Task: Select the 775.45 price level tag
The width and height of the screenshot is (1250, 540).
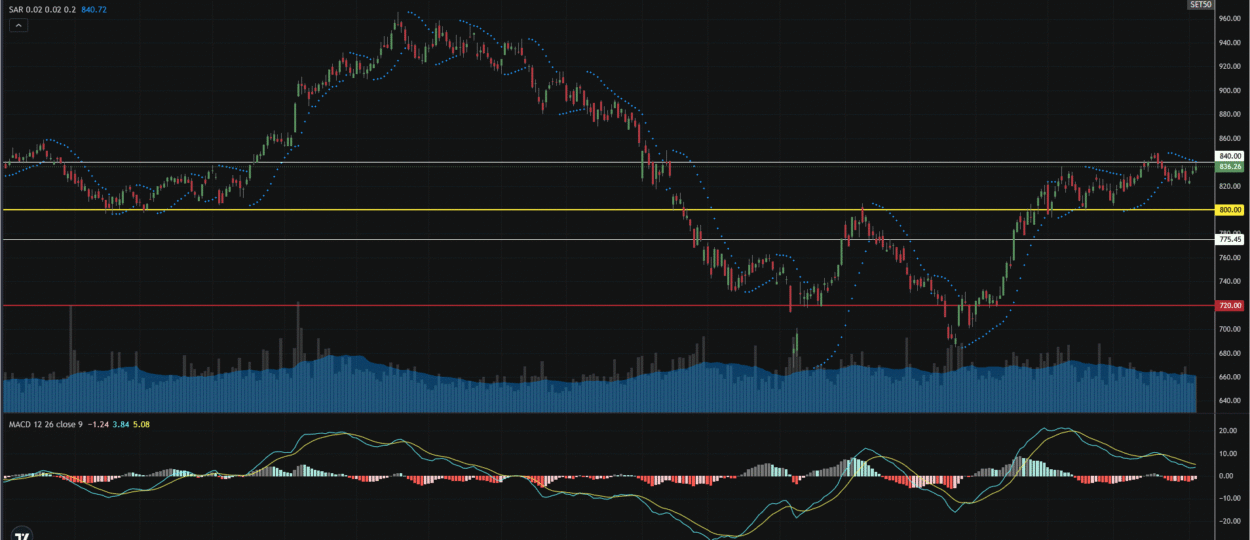Action: click(x=1229, y=239)
